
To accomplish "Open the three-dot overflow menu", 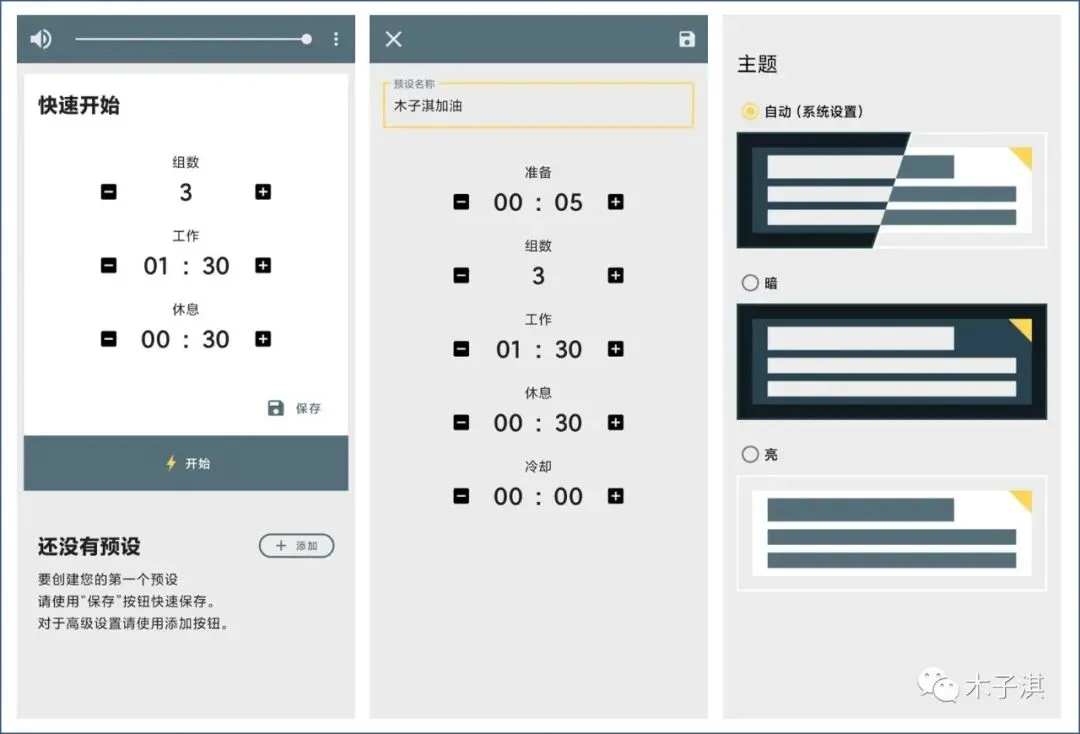I will [336, 39].
